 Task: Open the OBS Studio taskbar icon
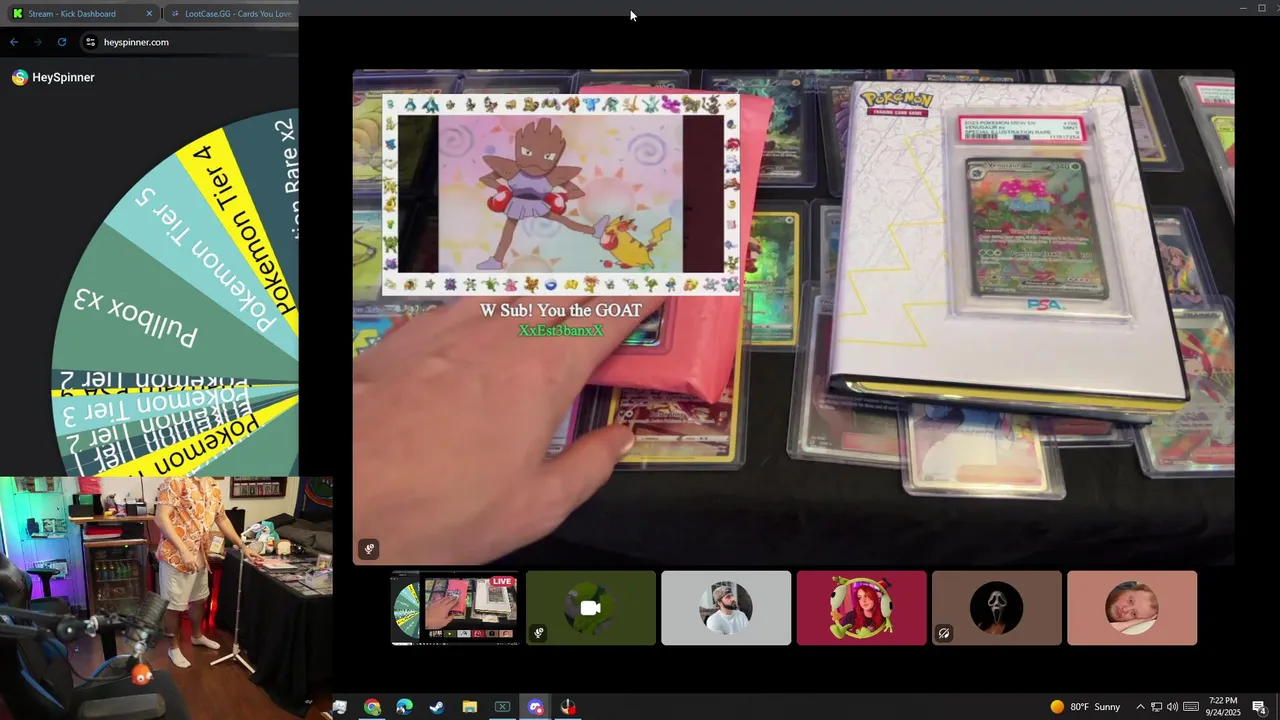point(568,707)
